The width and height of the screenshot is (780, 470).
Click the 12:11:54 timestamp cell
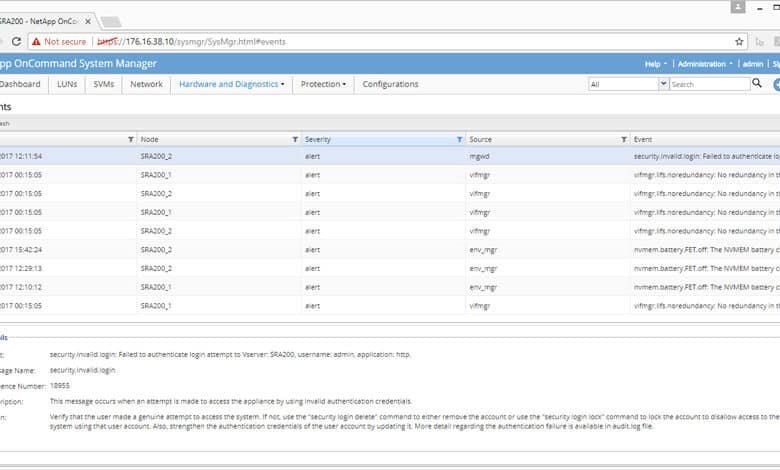(x=21, y=156)
